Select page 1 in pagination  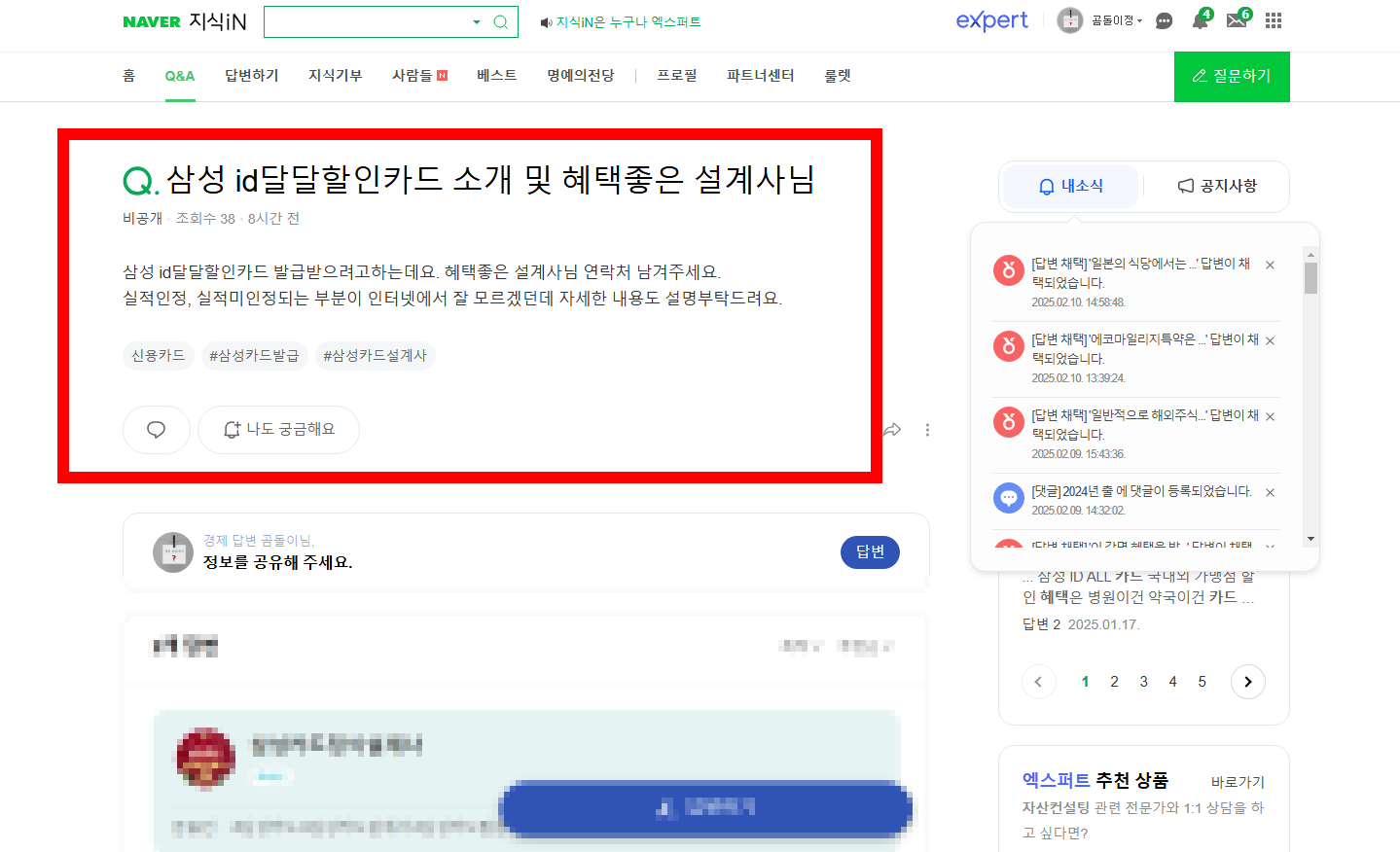click(1085, 682)
